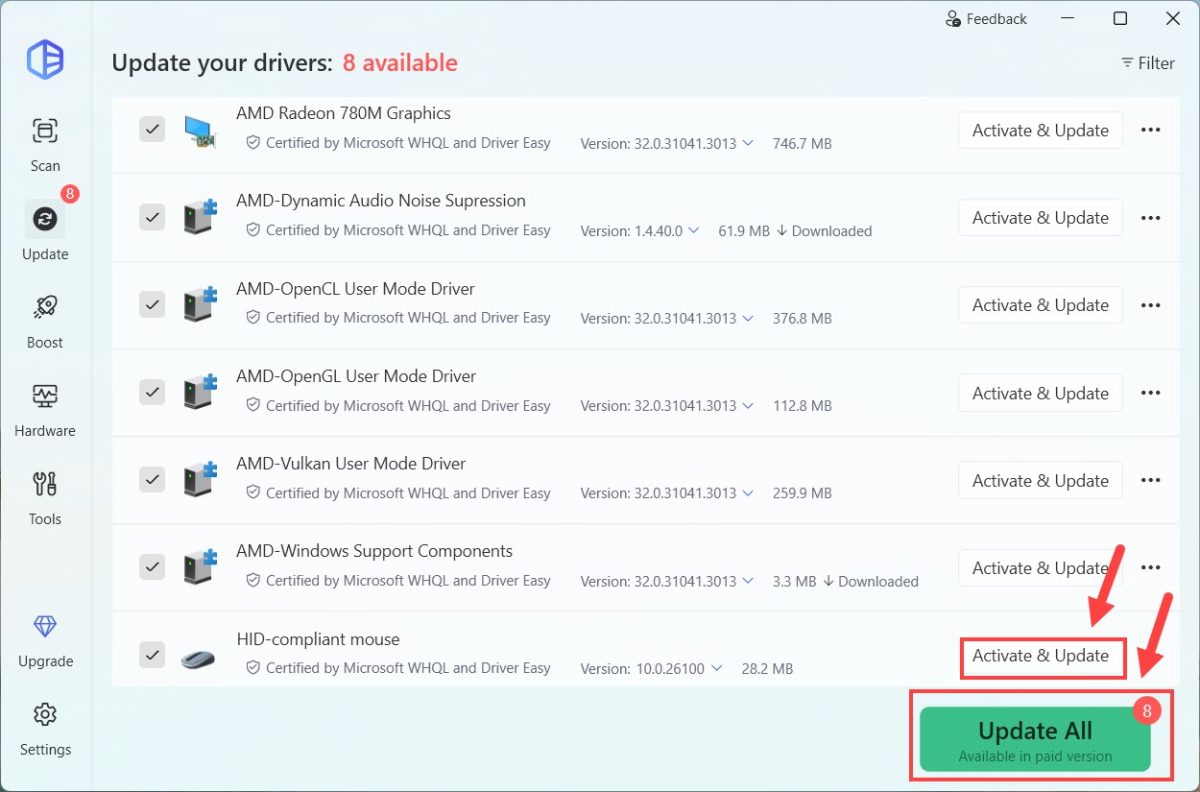Click the '61.9 MB' Downloaded status for Audio Noise Supression

[795, 231]
